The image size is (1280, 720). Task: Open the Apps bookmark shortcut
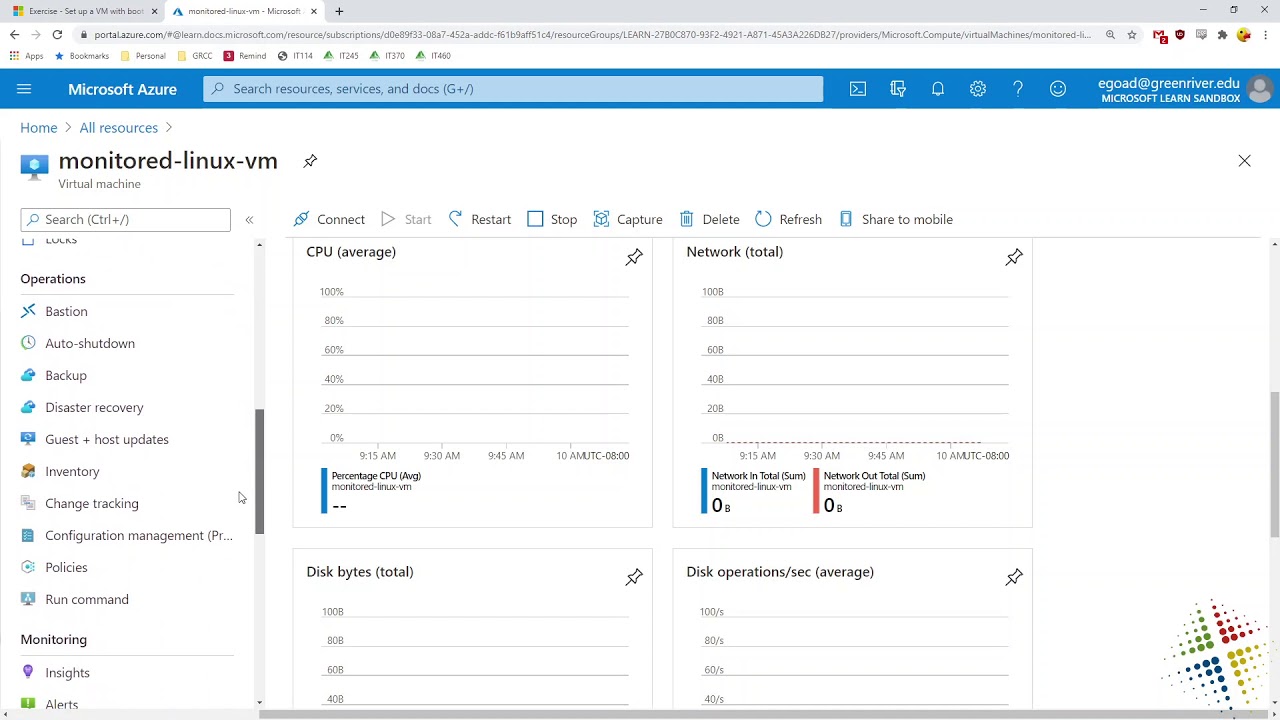point(26,56)
